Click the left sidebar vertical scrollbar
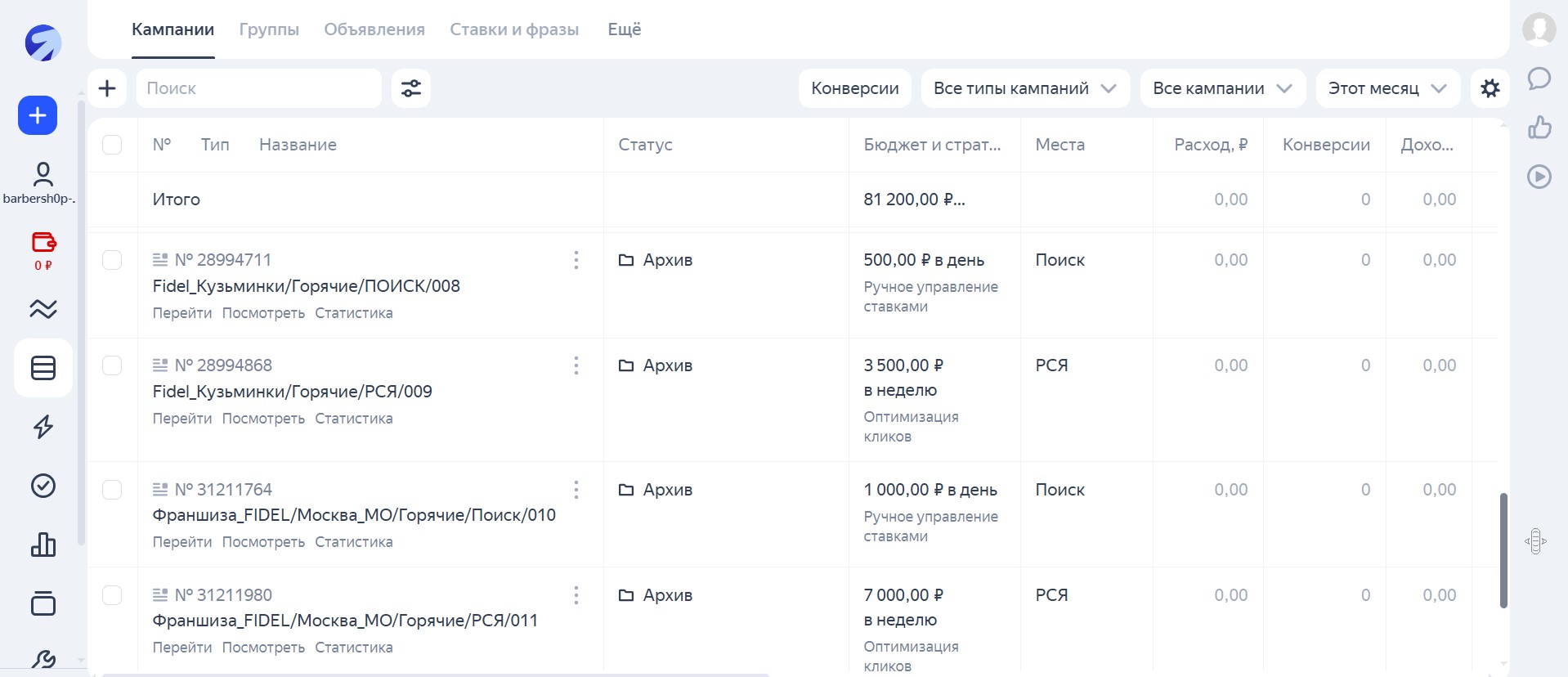The height and width of the screenshot is (677, 1568). tap(81, 323)
